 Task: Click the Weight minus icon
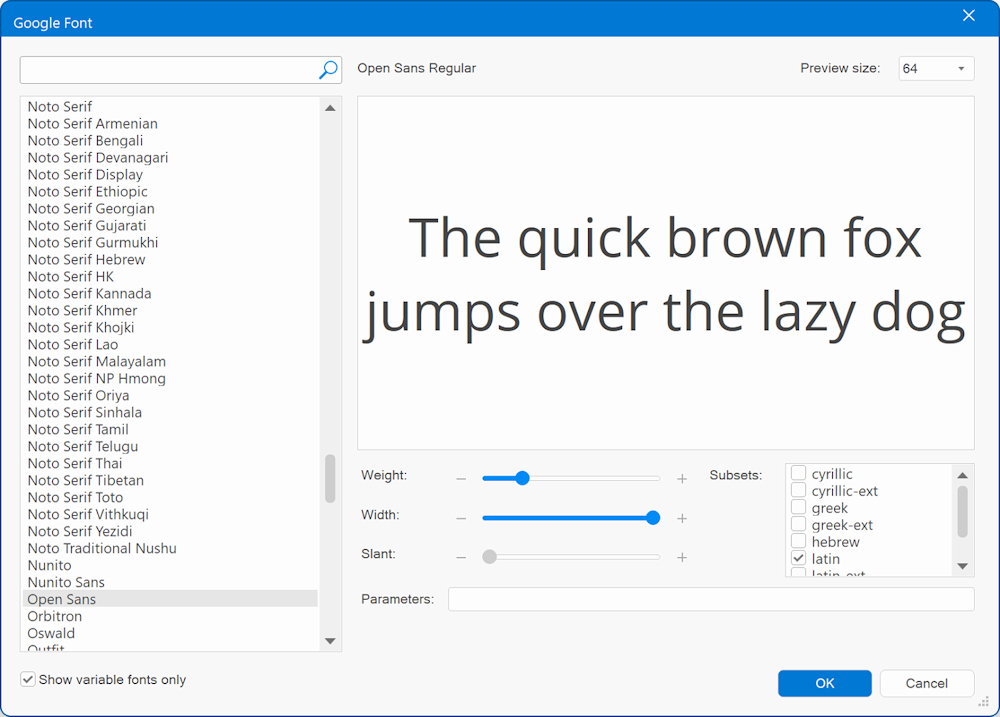pyautogui.click(x=461, y=479)
